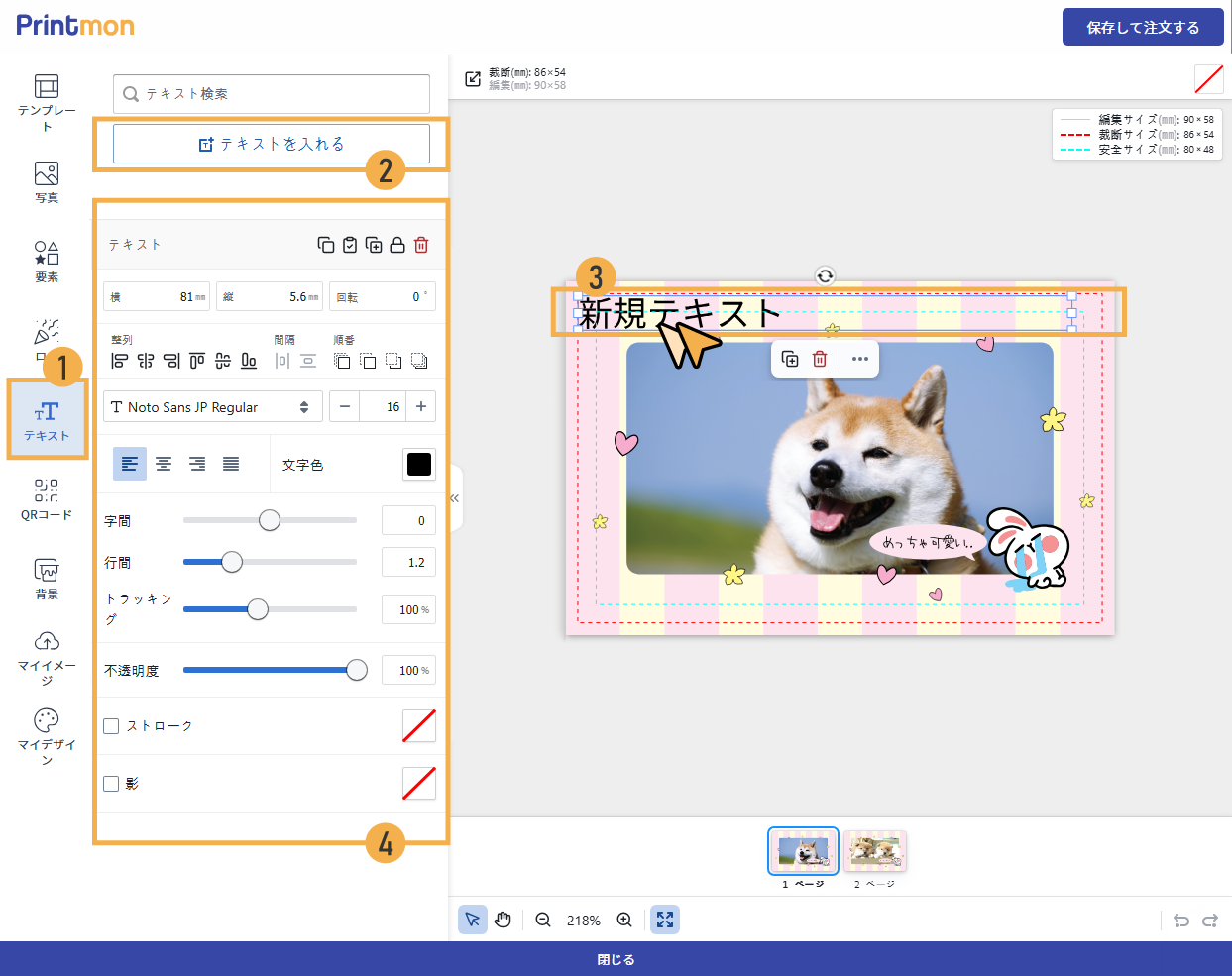Click the undo arrow icon

click(x=1181, y=921)
